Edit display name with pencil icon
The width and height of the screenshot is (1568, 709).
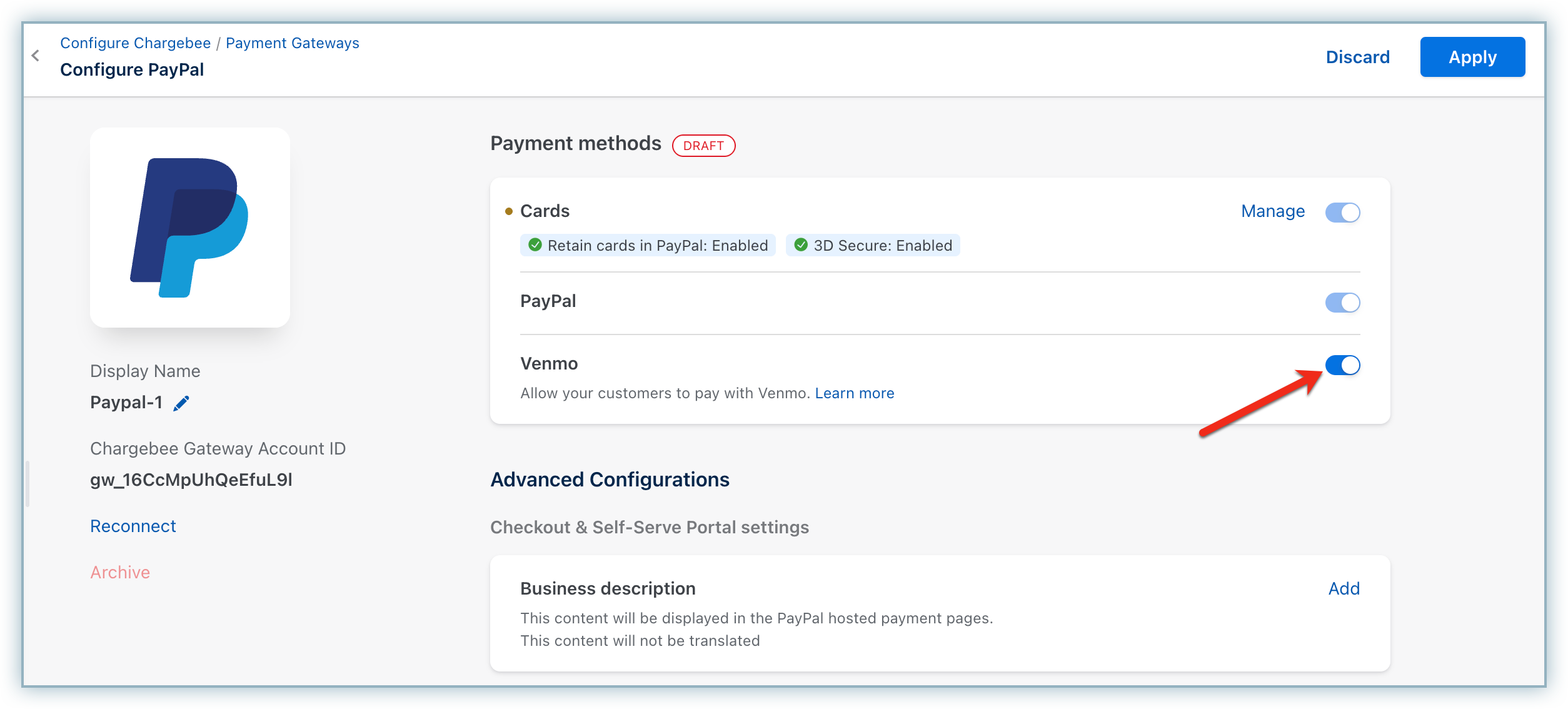[181, 403]
